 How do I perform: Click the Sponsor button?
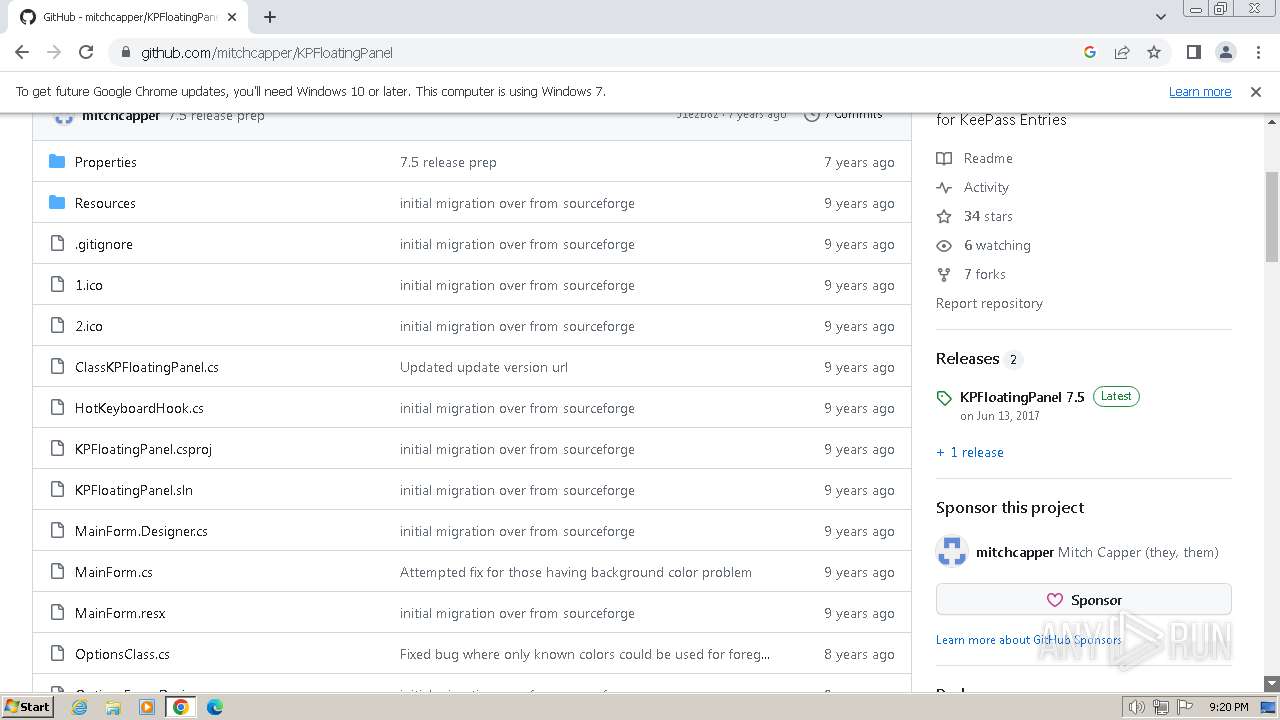(1084, 600)
